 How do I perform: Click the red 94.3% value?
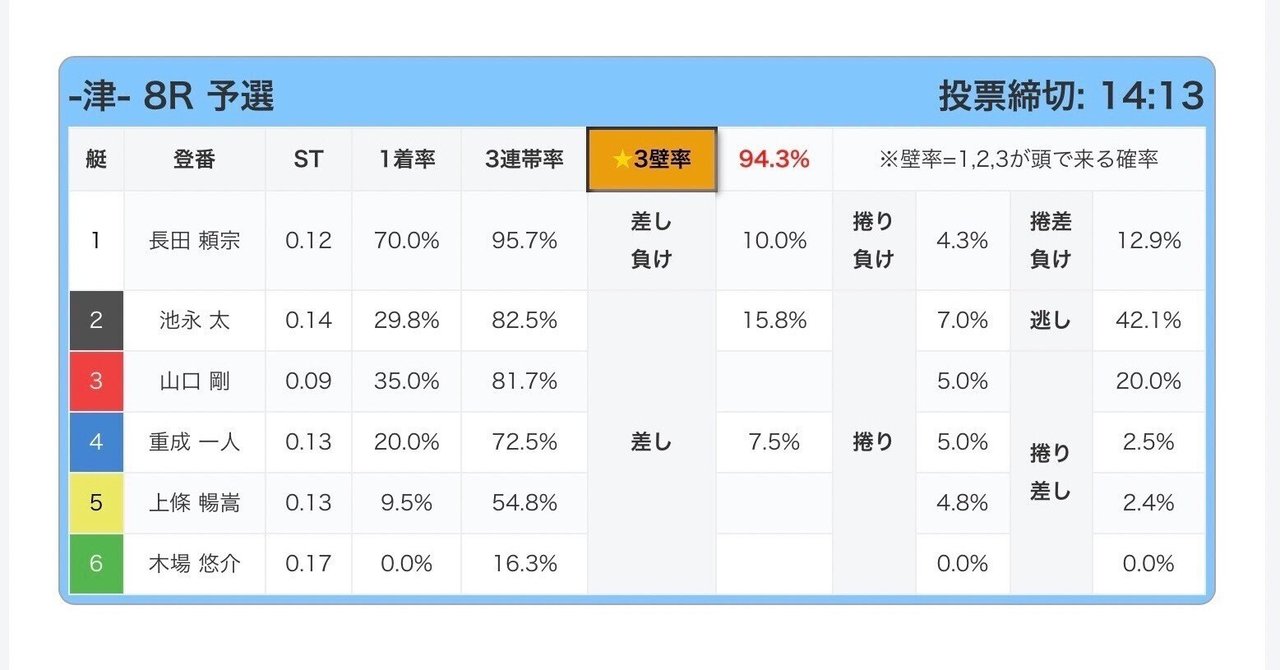(774, 159)
